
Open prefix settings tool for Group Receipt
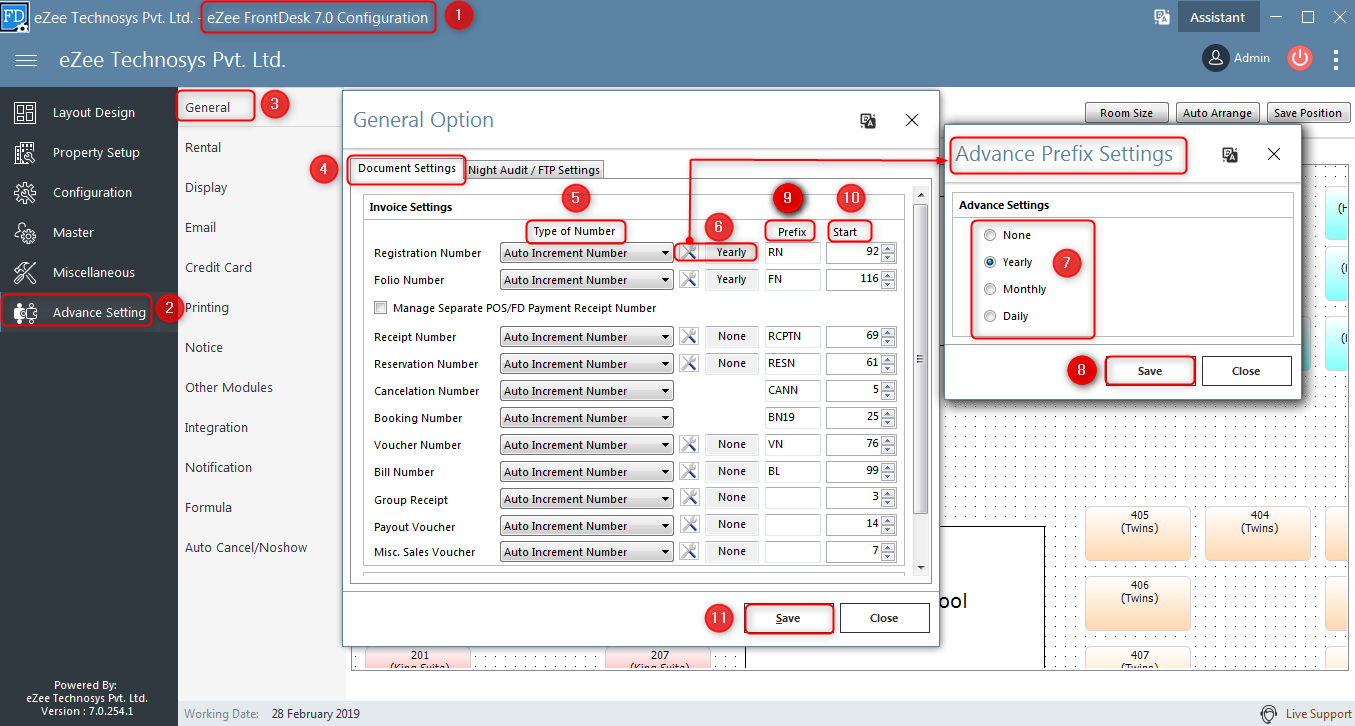(688, 498)
